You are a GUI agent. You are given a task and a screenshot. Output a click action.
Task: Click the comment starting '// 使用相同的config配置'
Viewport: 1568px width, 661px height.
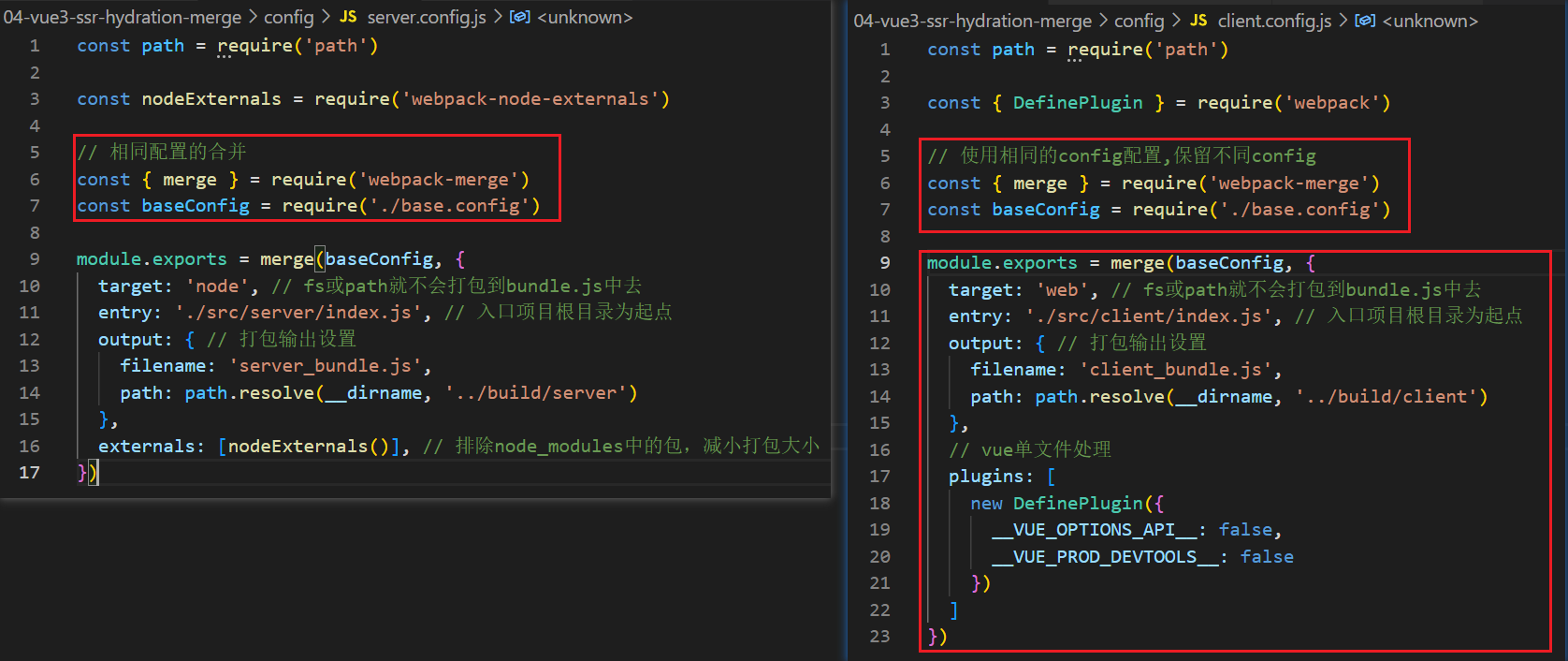point(1122,155)
